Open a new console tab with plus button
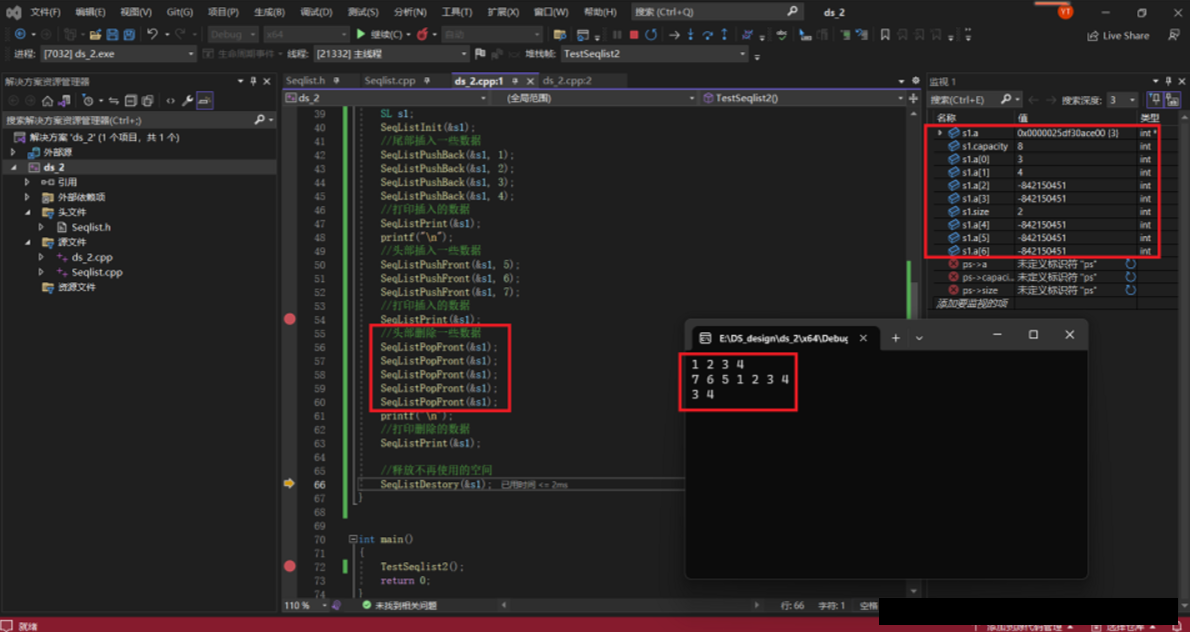The width and height of the screenshot is (1190, 632). 896,338
